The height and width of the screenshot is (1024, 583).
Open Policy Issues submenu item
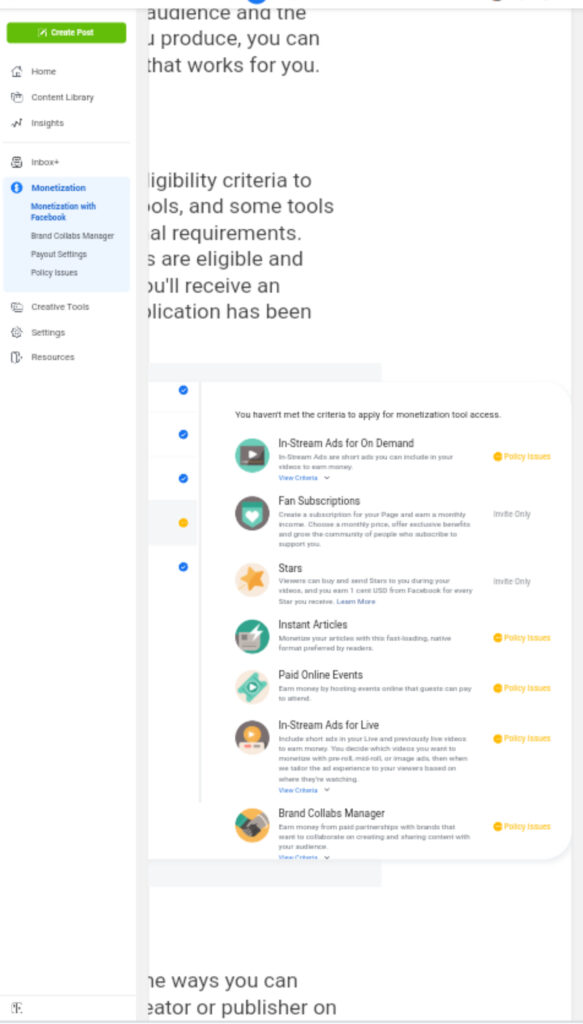[x=54, y=272]
